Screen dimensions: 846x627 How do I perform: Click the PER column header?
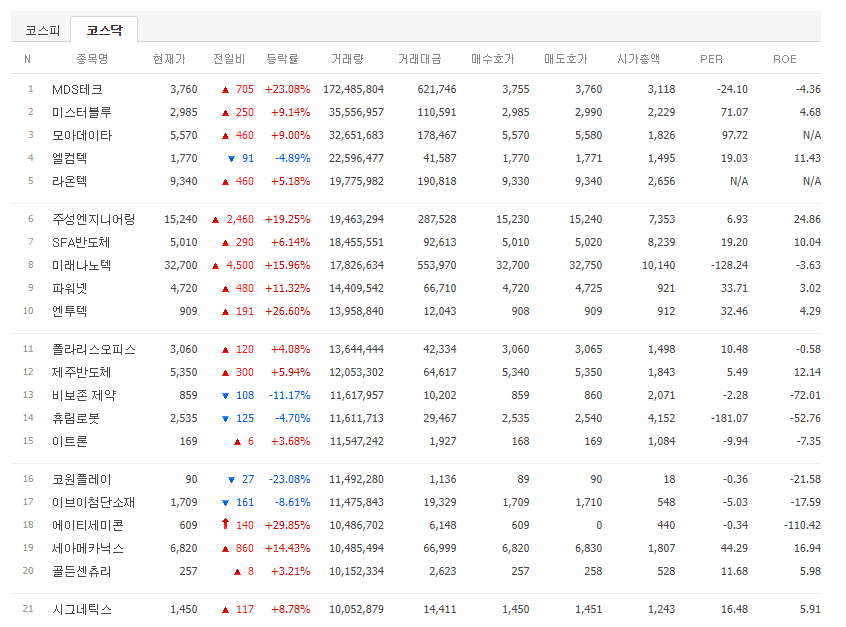[711, 59]
